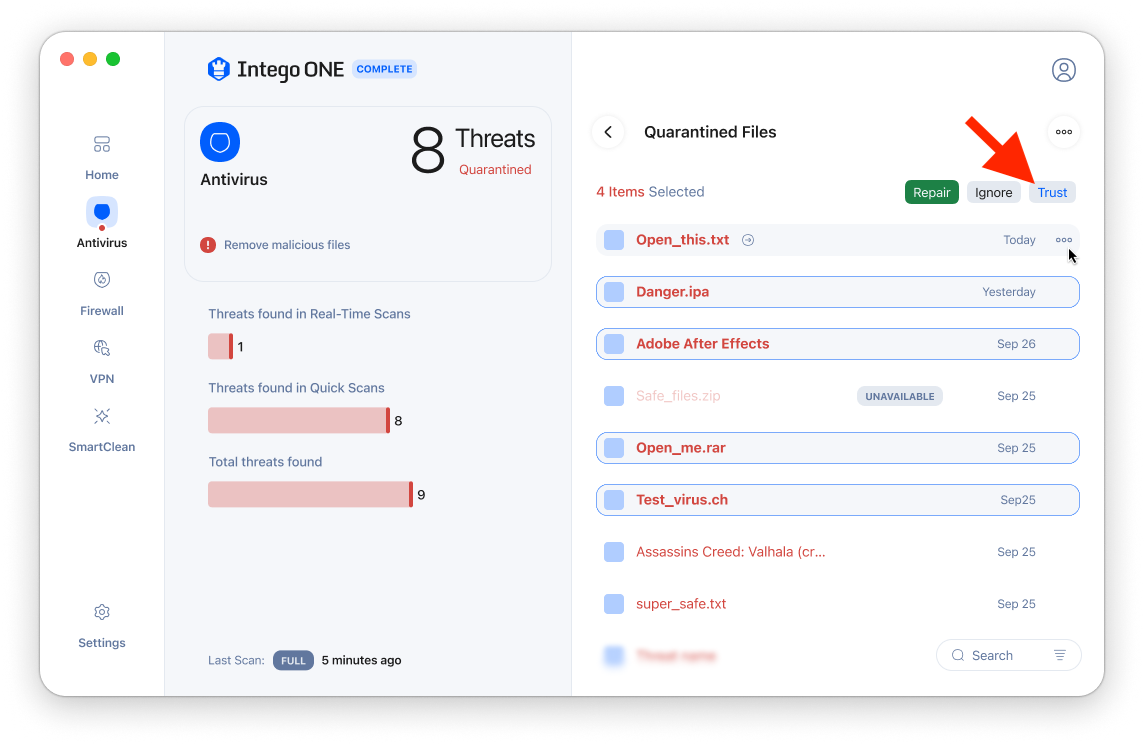Click the Real-Time Scans threats bar
Screen dimensions: 1144x744
coord(221,346)
